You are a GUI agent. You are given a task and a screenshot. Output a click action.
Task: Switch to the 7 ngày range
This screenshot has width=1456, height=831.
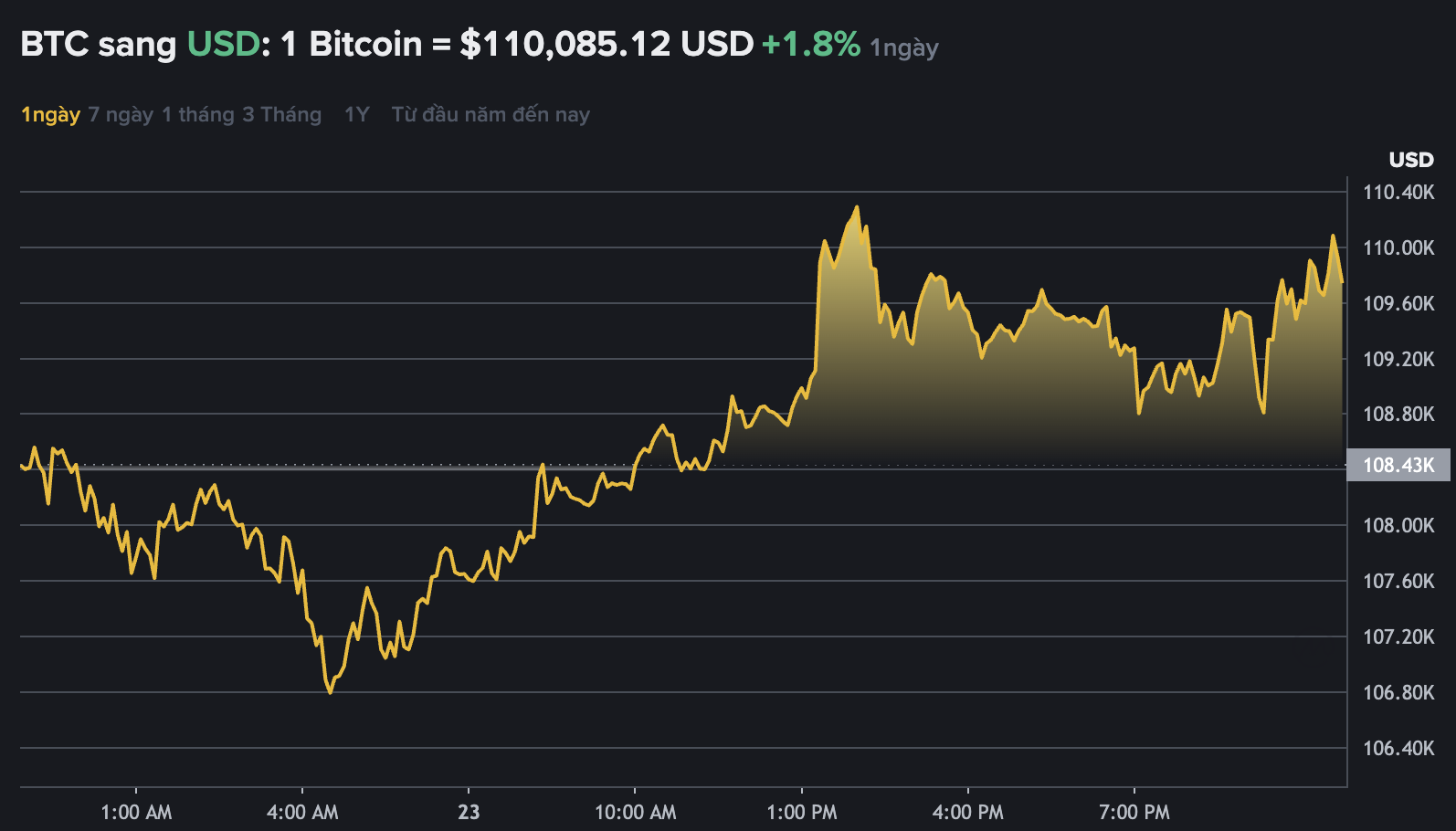click(121, 115)
